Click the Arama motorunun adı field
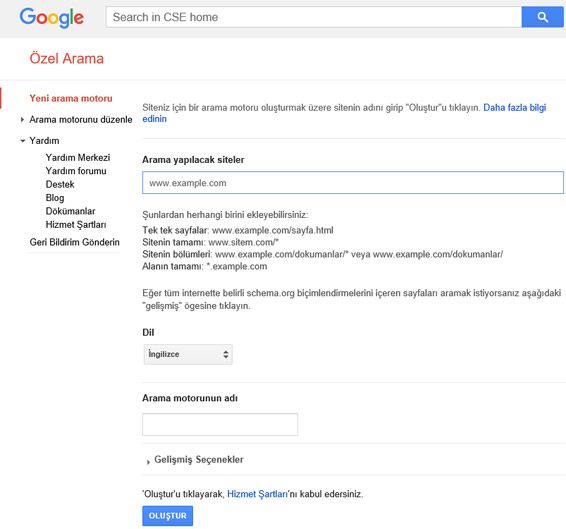Screen dimensions: 566x529 [220, 424]
